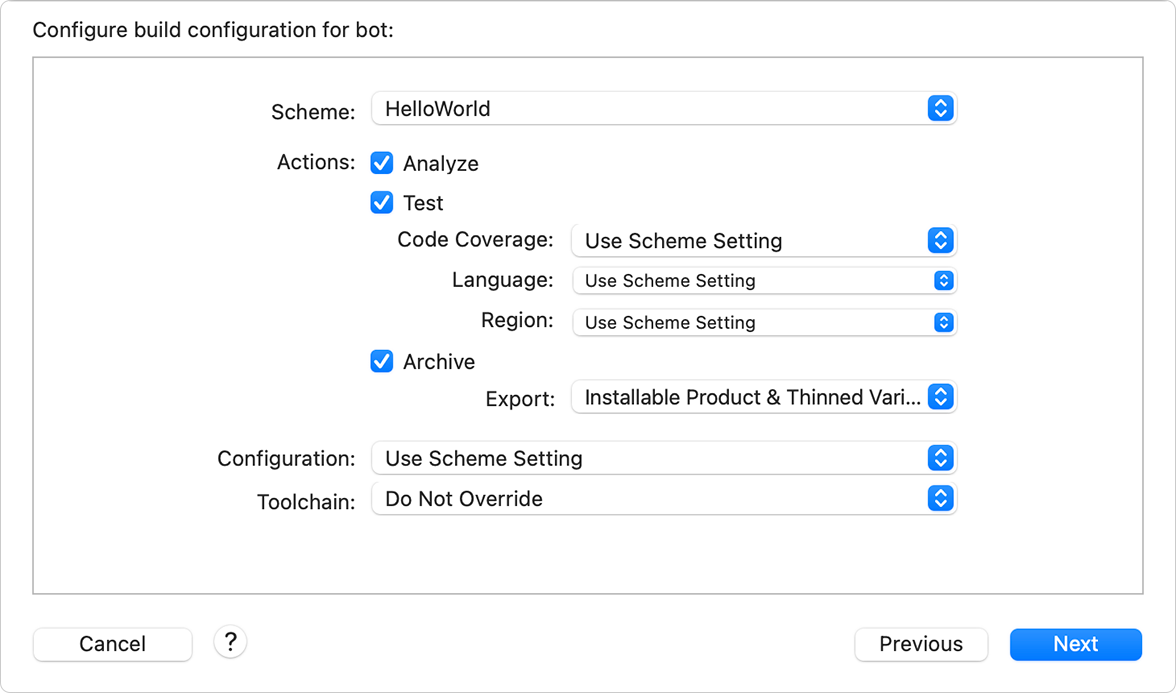Expand the Installable Product export dropdown
This screenshot has height=693, width=1176.
(x=750, y=397)
